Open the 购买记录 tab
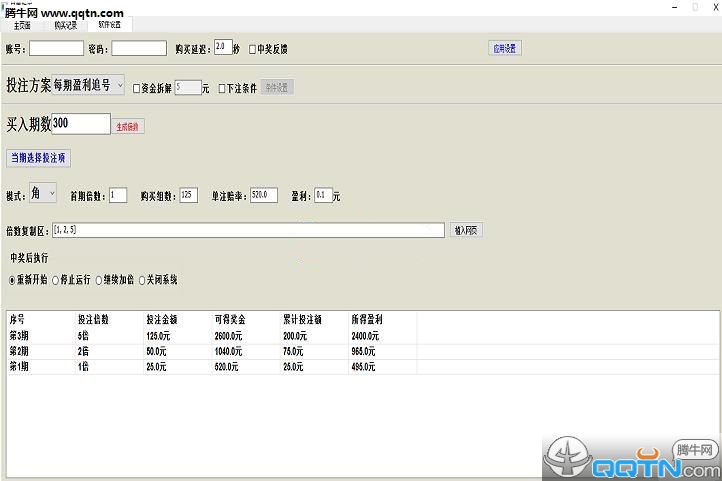722x481 pixels. click(66, 23)
